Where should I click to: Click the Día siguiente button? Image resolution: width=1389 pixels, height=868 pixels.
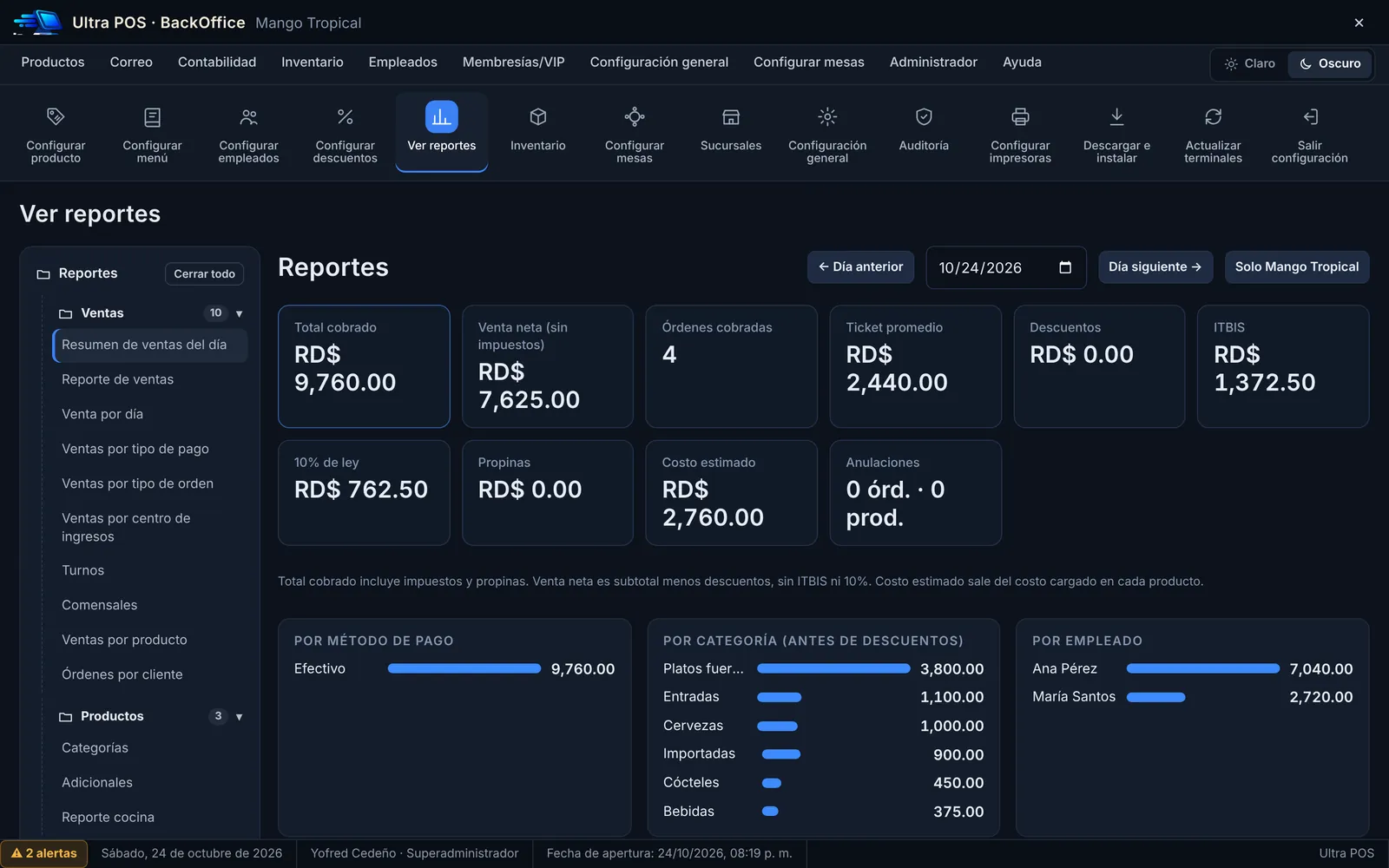(1155, 267)
